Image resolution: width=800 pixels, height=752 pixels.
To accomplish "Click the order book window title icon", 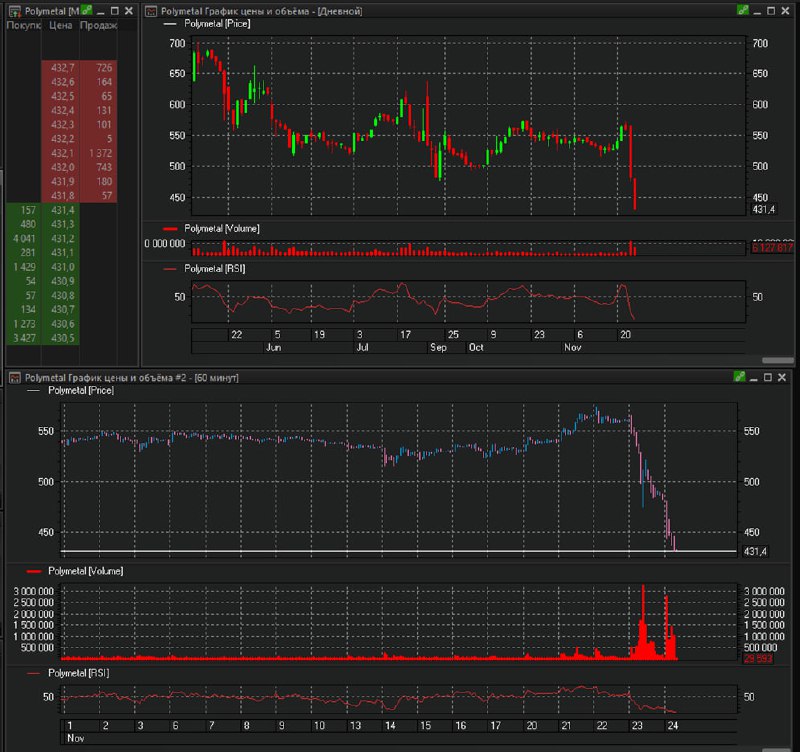I will [x=15, y=11].
